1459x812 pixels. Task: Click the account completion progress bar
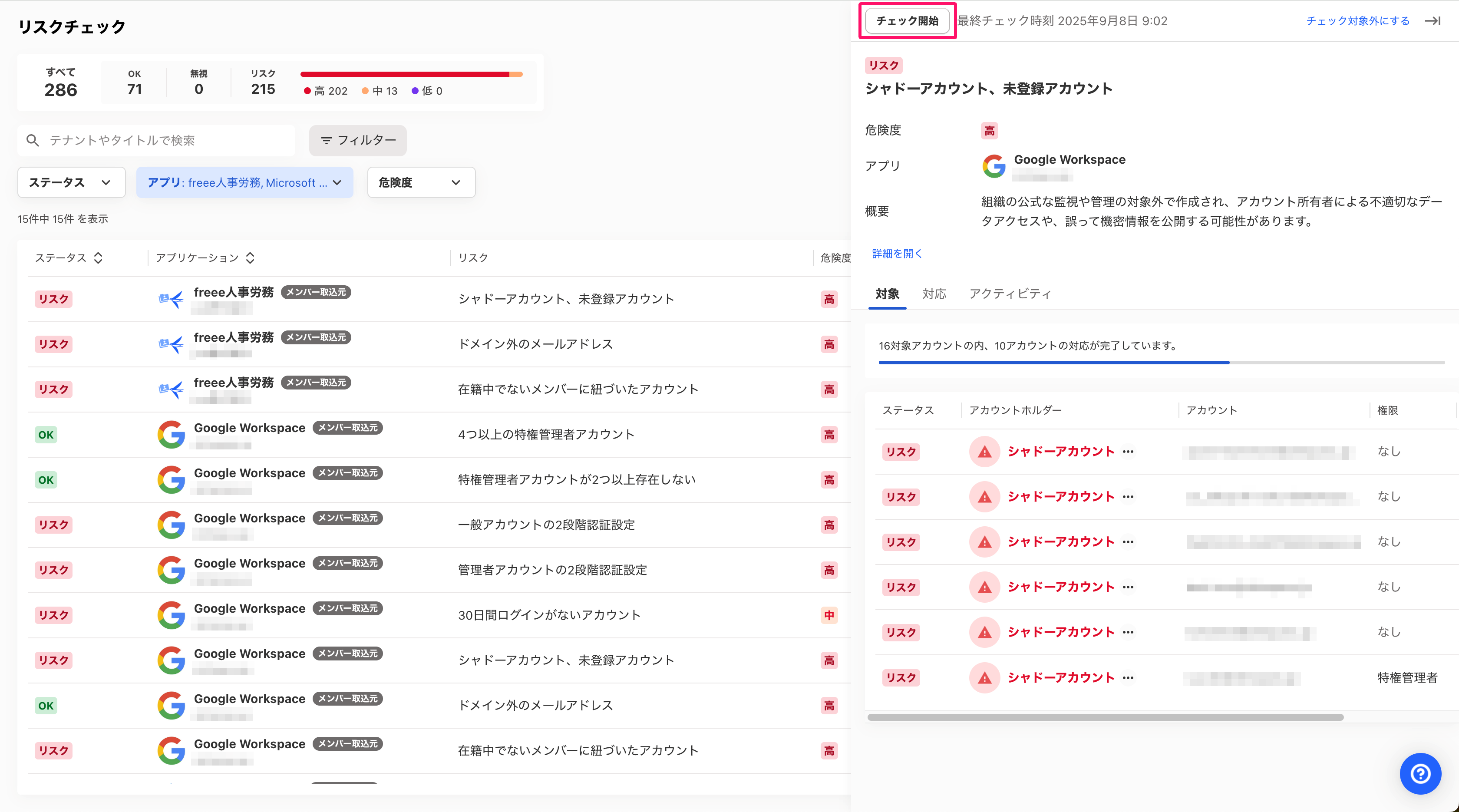(x=1162, y=363)
